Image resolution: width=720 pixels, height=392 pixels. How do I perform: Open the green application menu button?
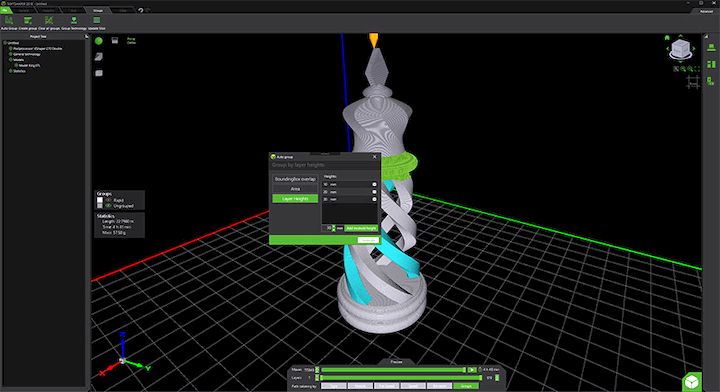pyautogui.click(x=5, y=10)
